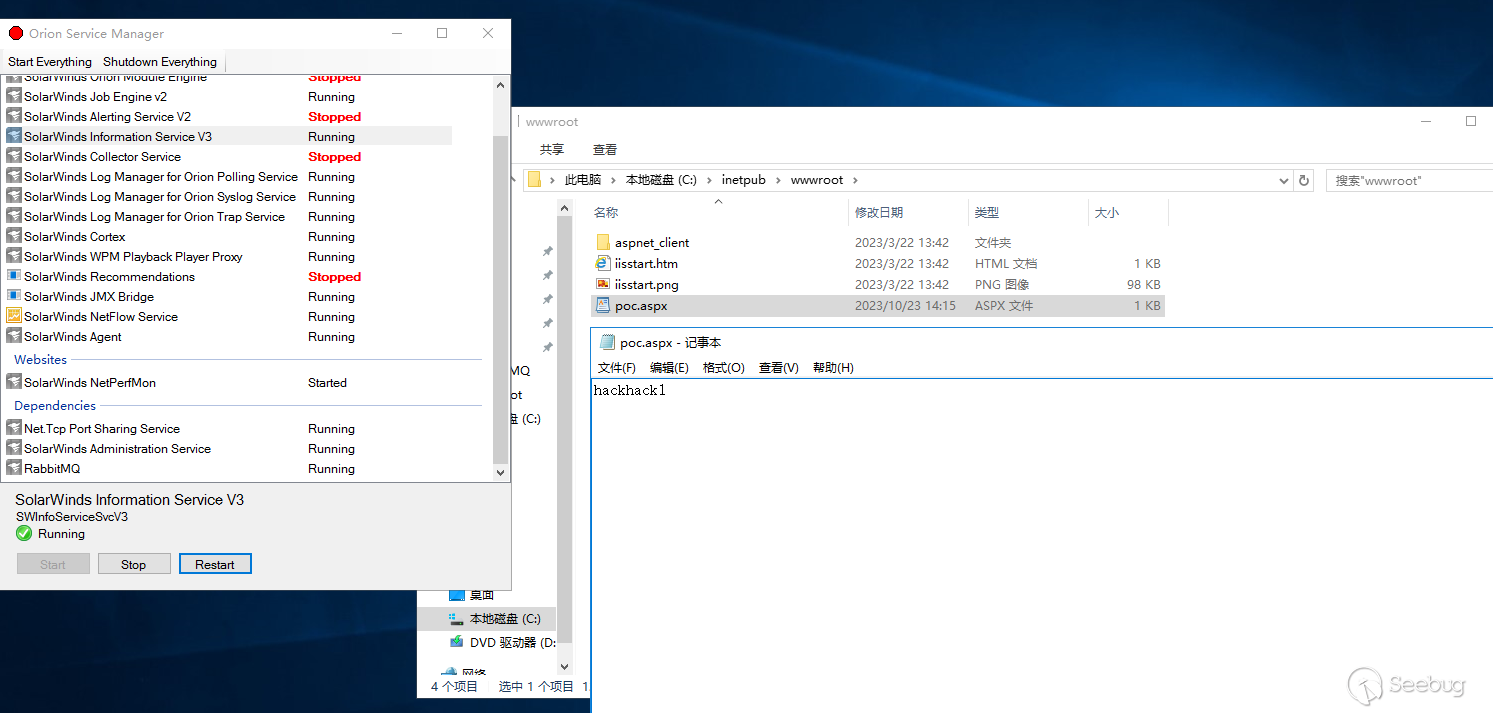The height and width of the screenshot is (713, 1493).
Task: Switch to the 共享 tab in Explorer
Action: tap(552, 150)
